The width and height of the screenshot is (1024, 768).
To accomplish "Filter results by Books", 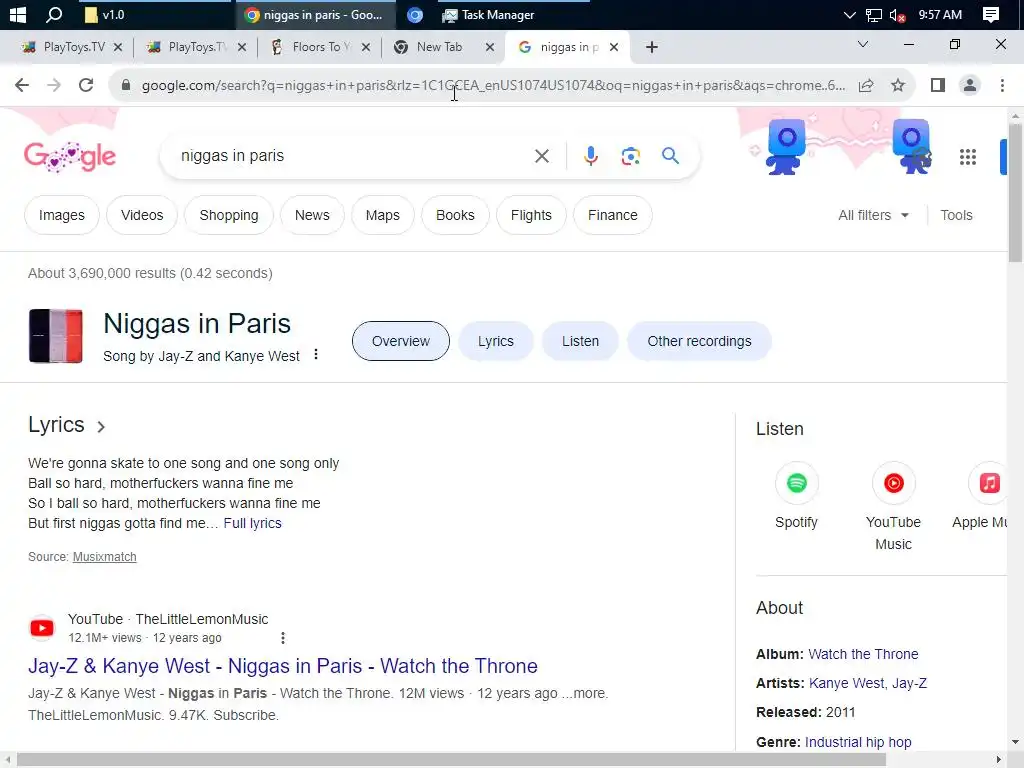I will pyautogui.click(x=455, y=215).
